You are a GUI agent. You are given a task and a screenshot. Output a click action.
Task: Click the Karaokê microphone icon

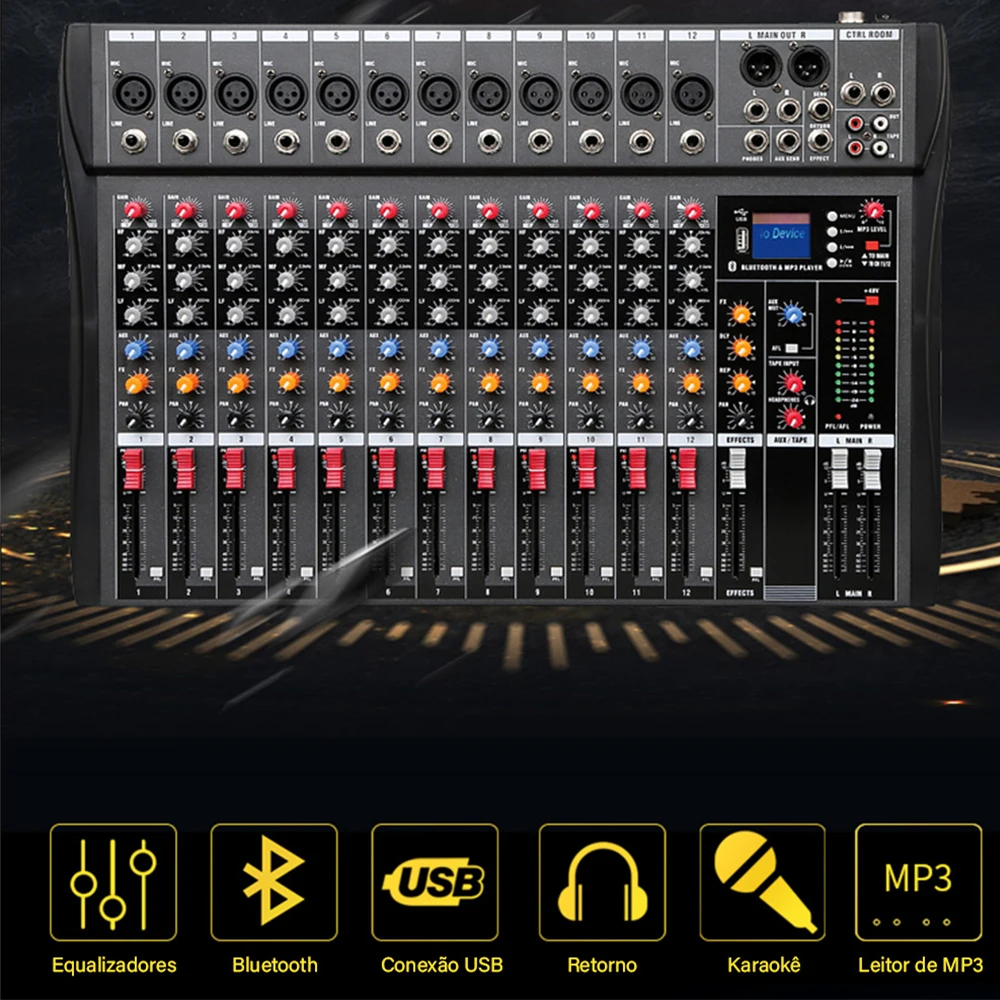point(763,882)
